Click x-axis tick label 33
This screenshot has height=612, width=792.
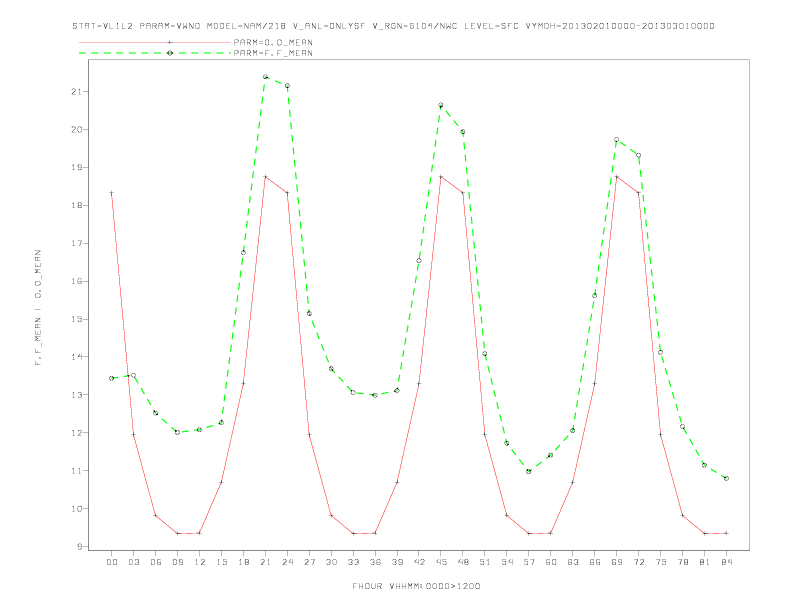tap(353, 562)
